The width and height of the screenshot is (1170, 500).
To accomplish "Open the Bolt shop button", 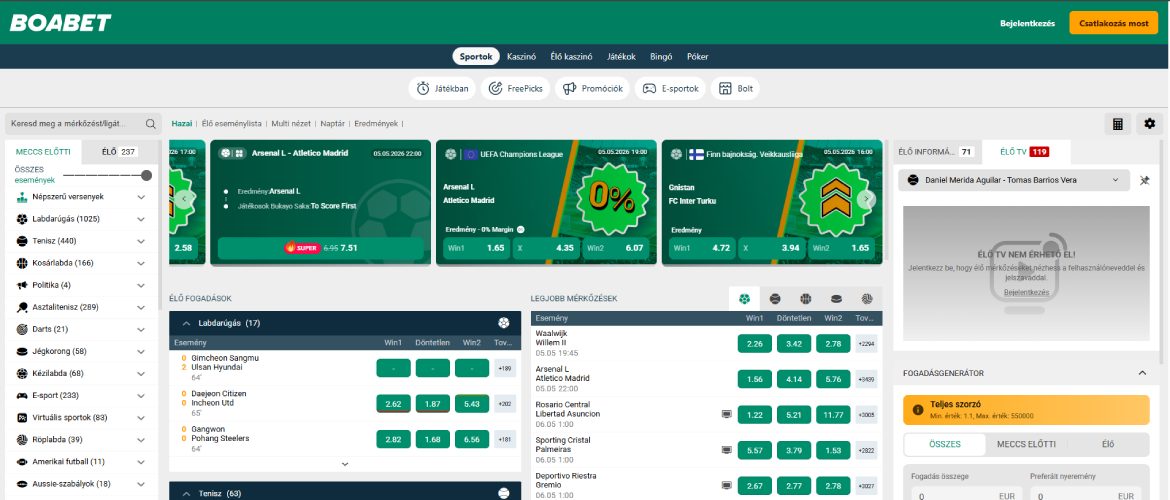I will 735,89.
